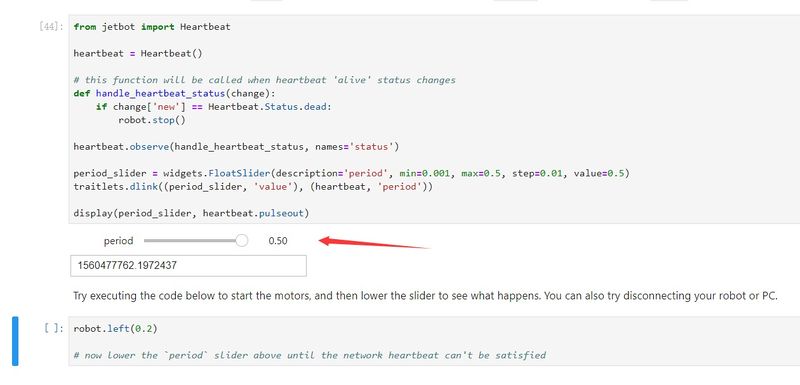
Task: Place cursor in robot.left(0.2) line
Action: [x=115, y=329]
